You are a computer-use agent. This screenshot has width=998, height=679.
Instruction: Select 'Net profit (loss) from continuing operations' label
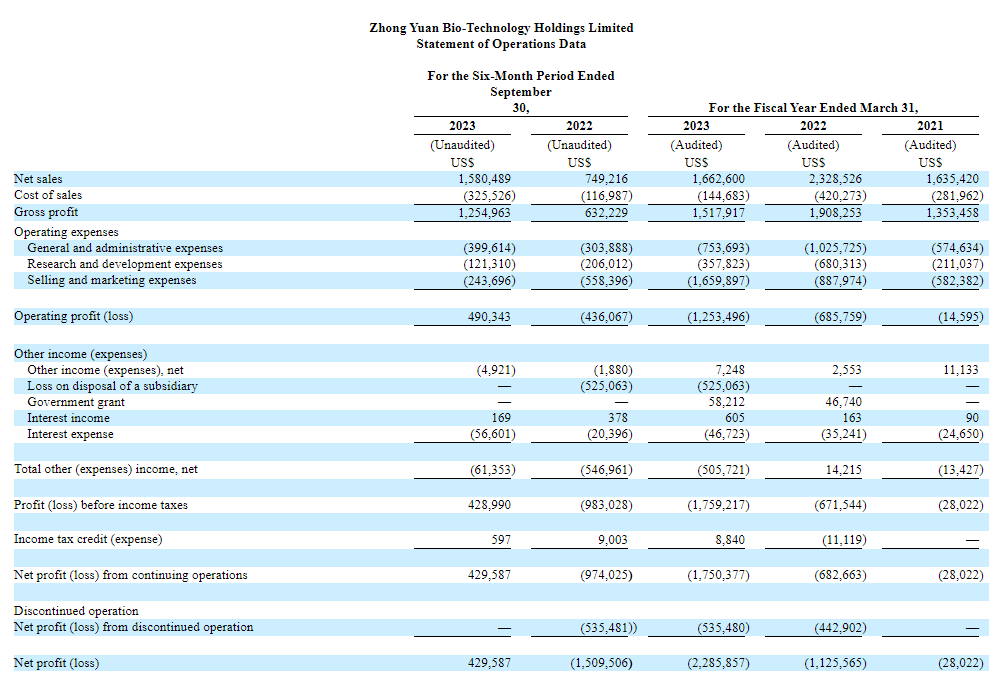[x=130, y=575]
